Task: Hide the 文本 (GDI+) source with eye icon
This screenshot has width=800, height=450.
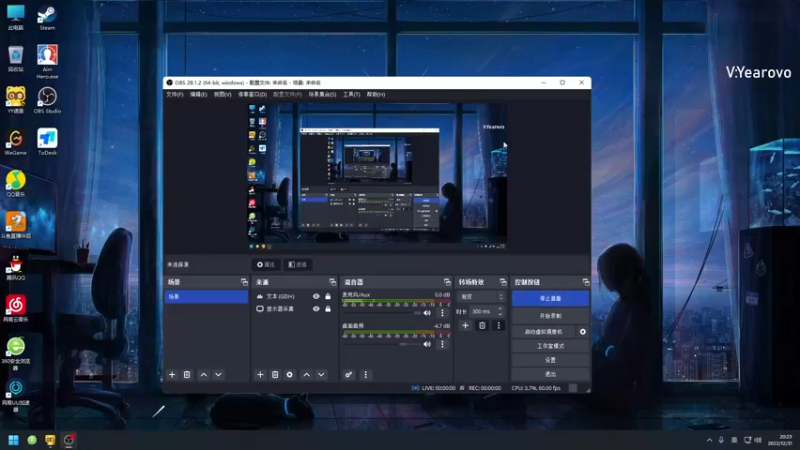Action: pos(316,296)
